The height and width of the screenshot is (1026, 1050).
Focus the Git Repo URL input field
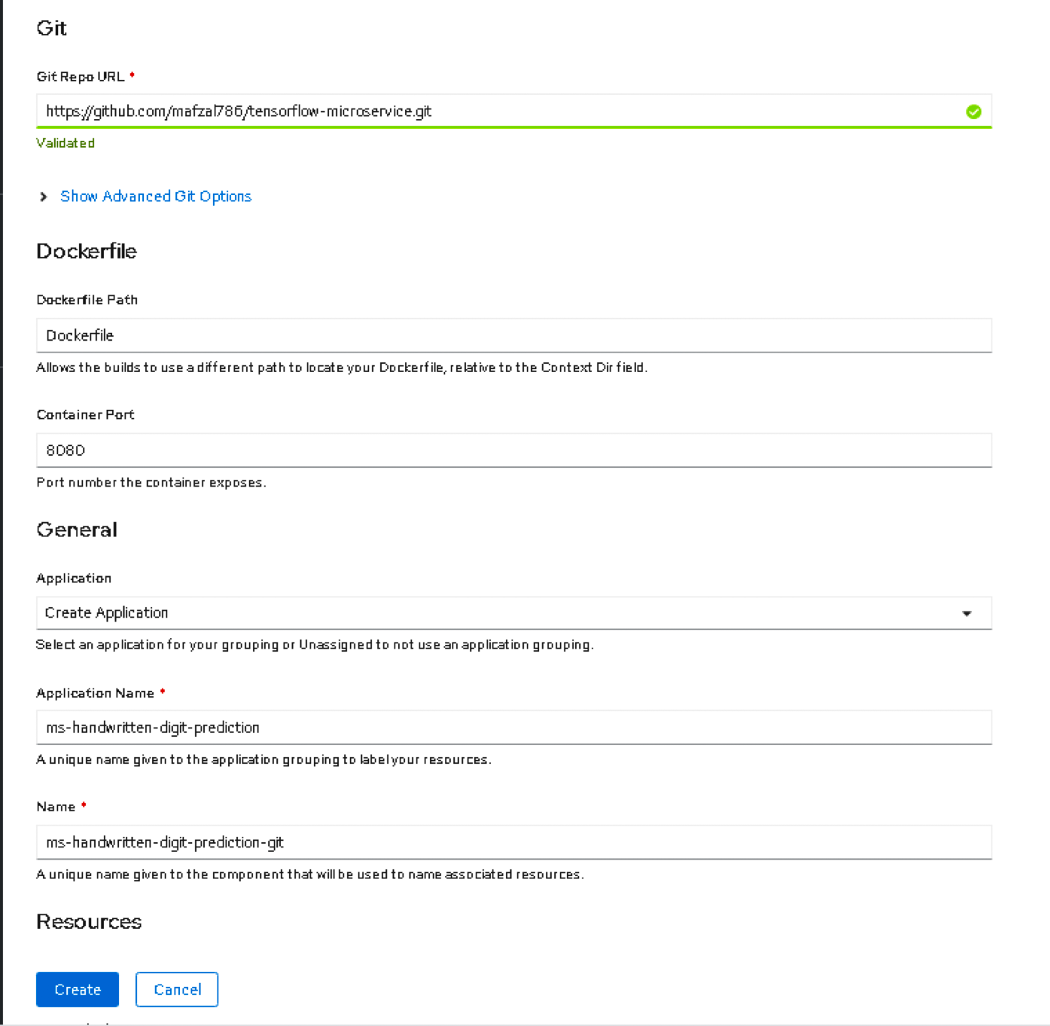(x=500, y=112)
